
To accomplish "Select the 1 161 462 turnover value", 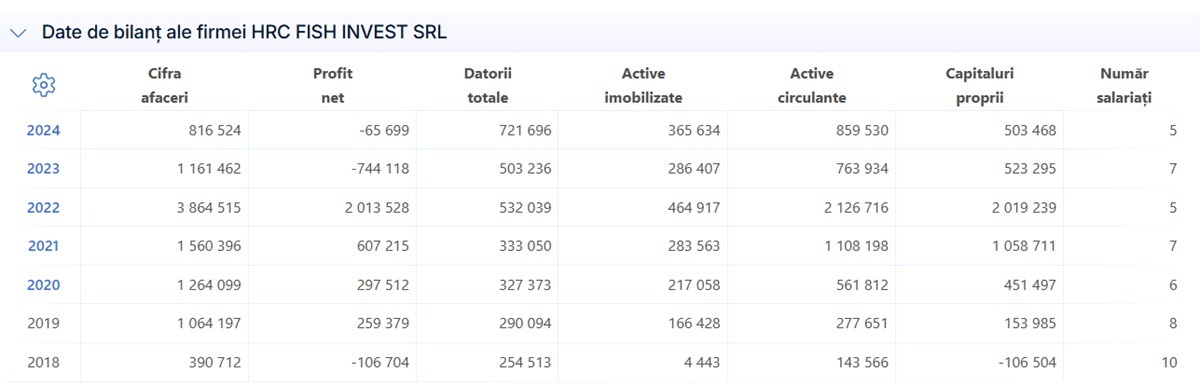I will 209,169.
